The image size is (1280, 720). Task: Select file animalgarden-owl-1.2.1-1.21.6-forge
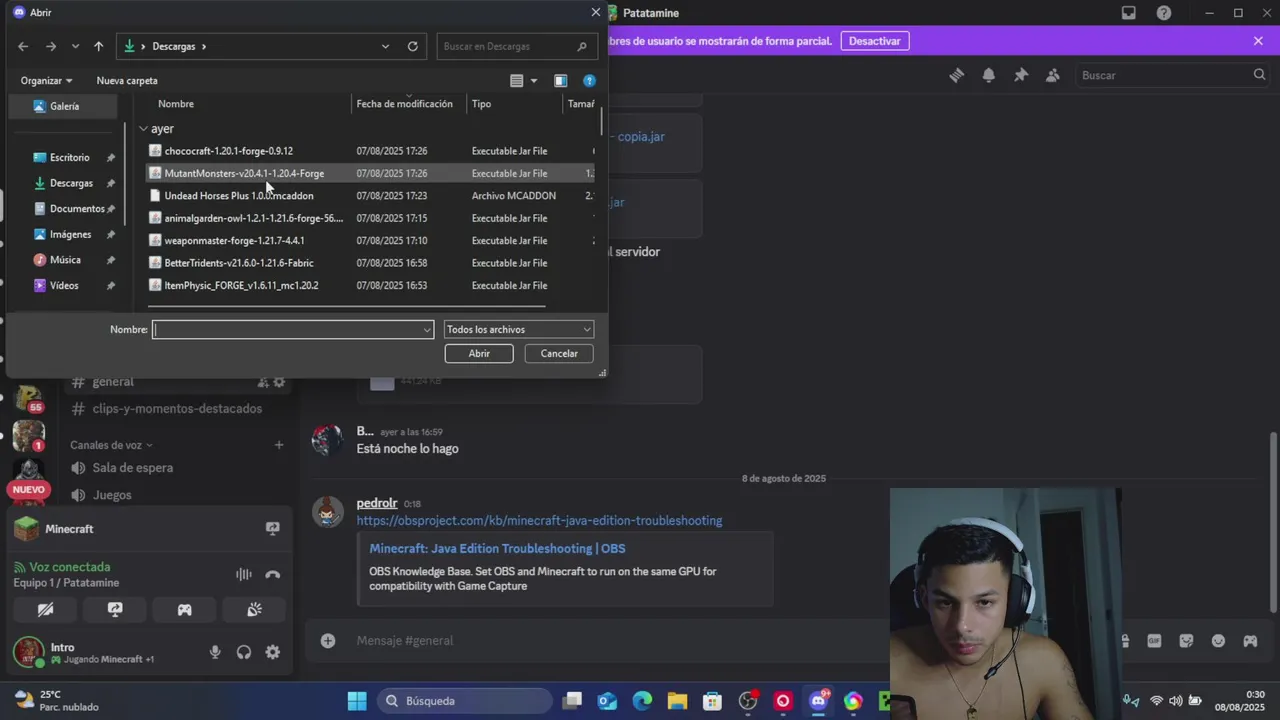pos(253,218)
